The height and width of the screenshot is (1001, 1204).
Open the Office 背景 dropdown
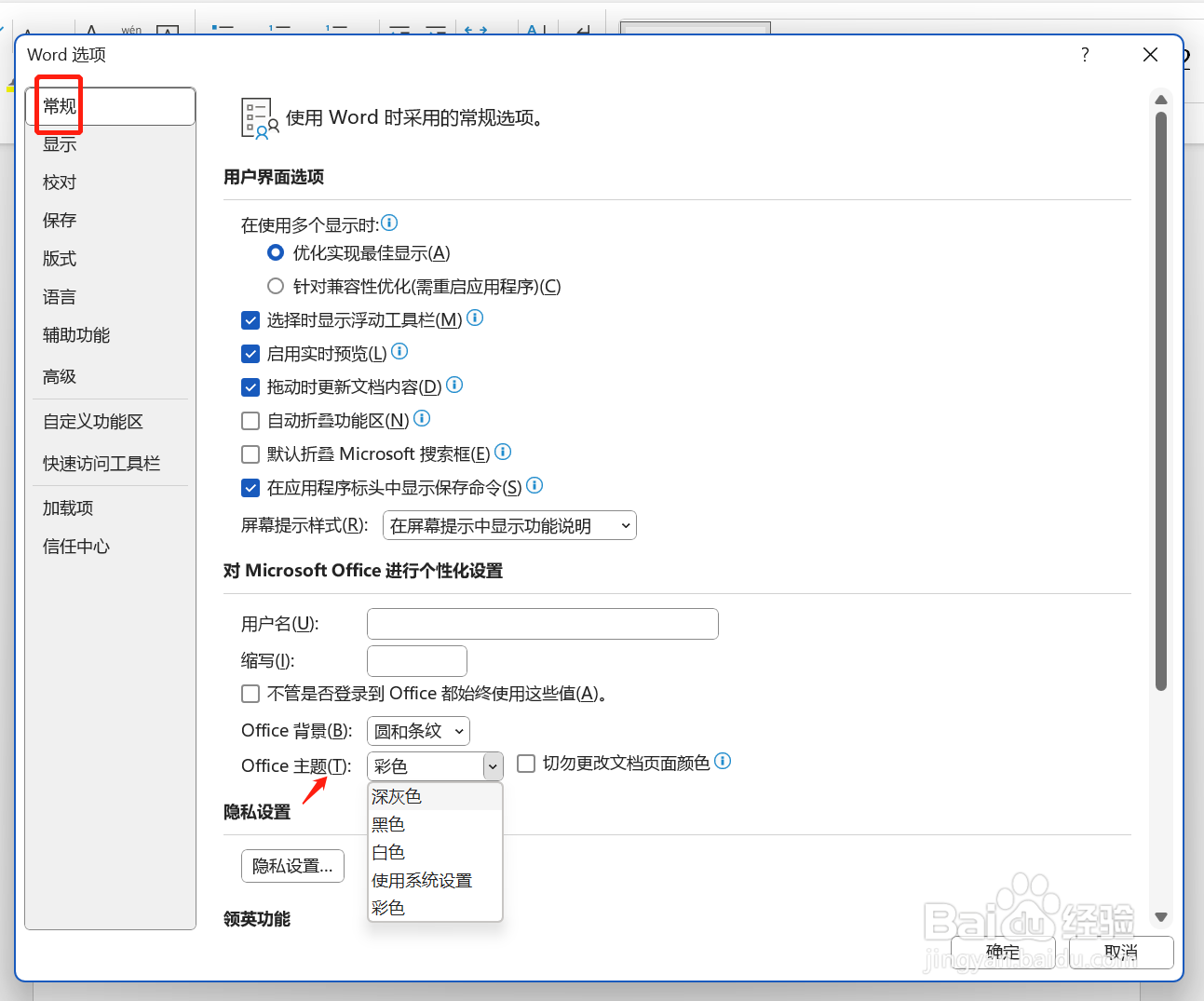pyautogui.click(x=417, y=731)
